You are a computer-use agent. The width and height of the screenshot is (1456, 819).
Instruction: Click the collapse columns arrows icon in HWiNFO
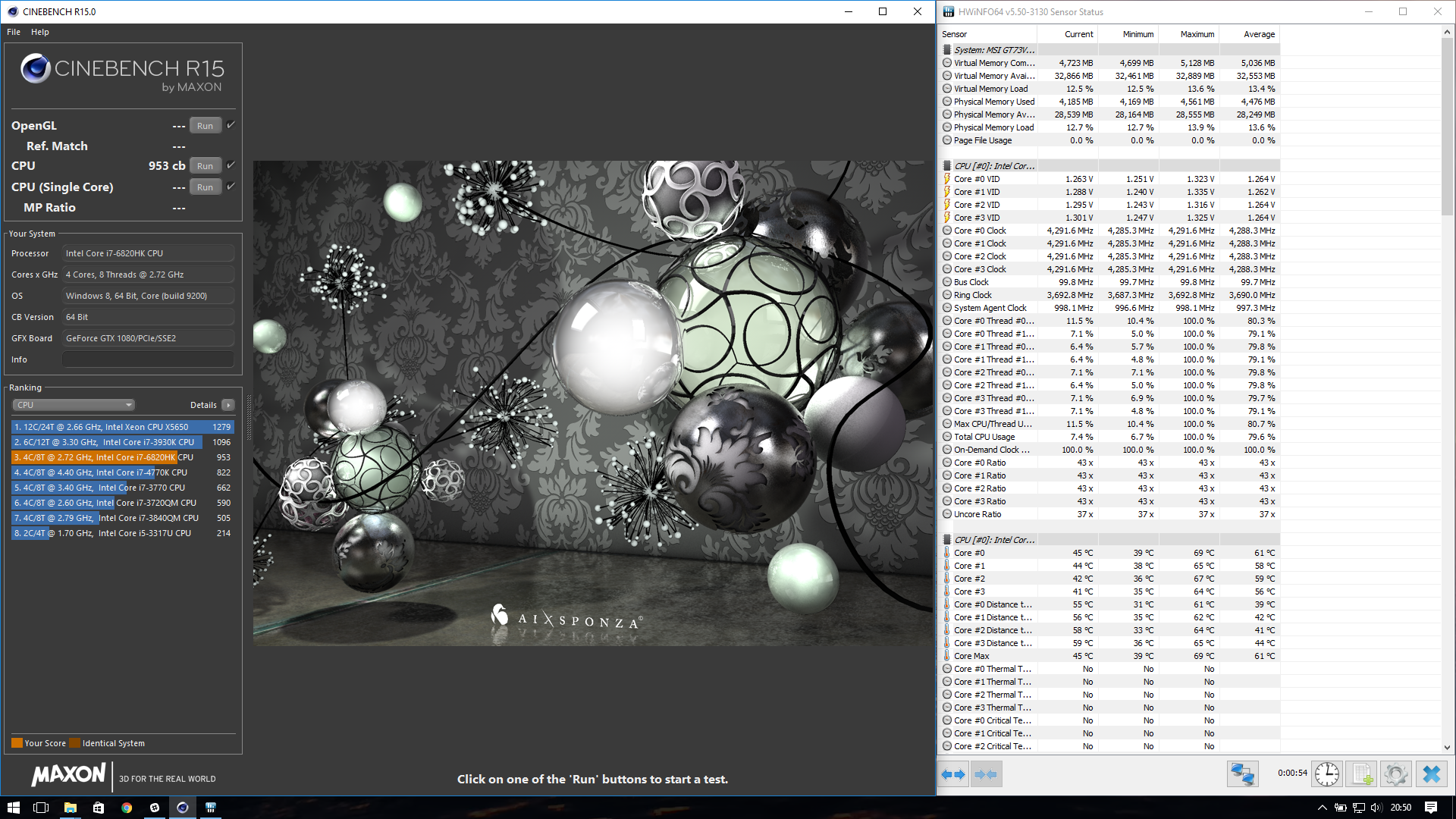[986, 774]
